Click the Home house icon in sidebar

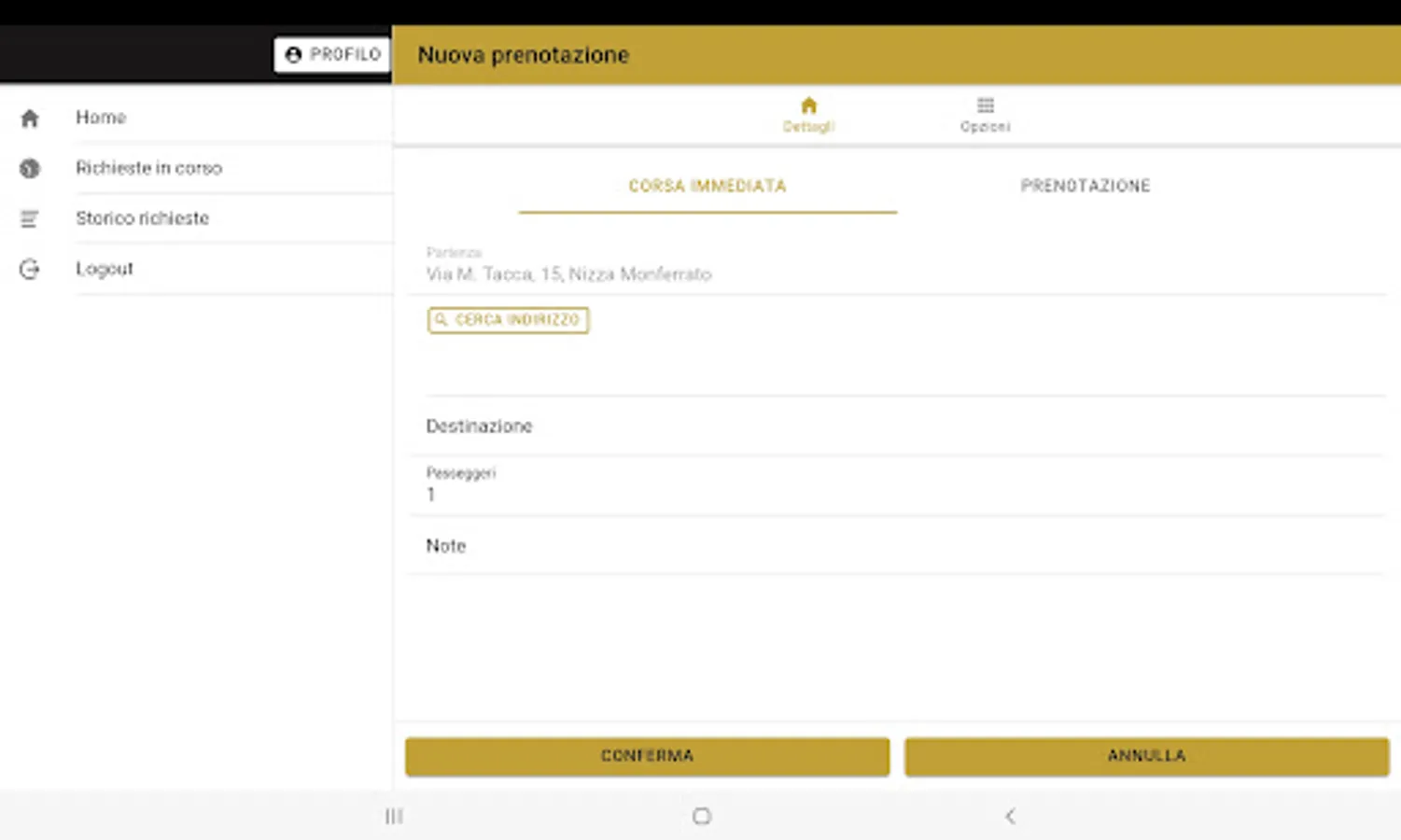click(30, 119)
